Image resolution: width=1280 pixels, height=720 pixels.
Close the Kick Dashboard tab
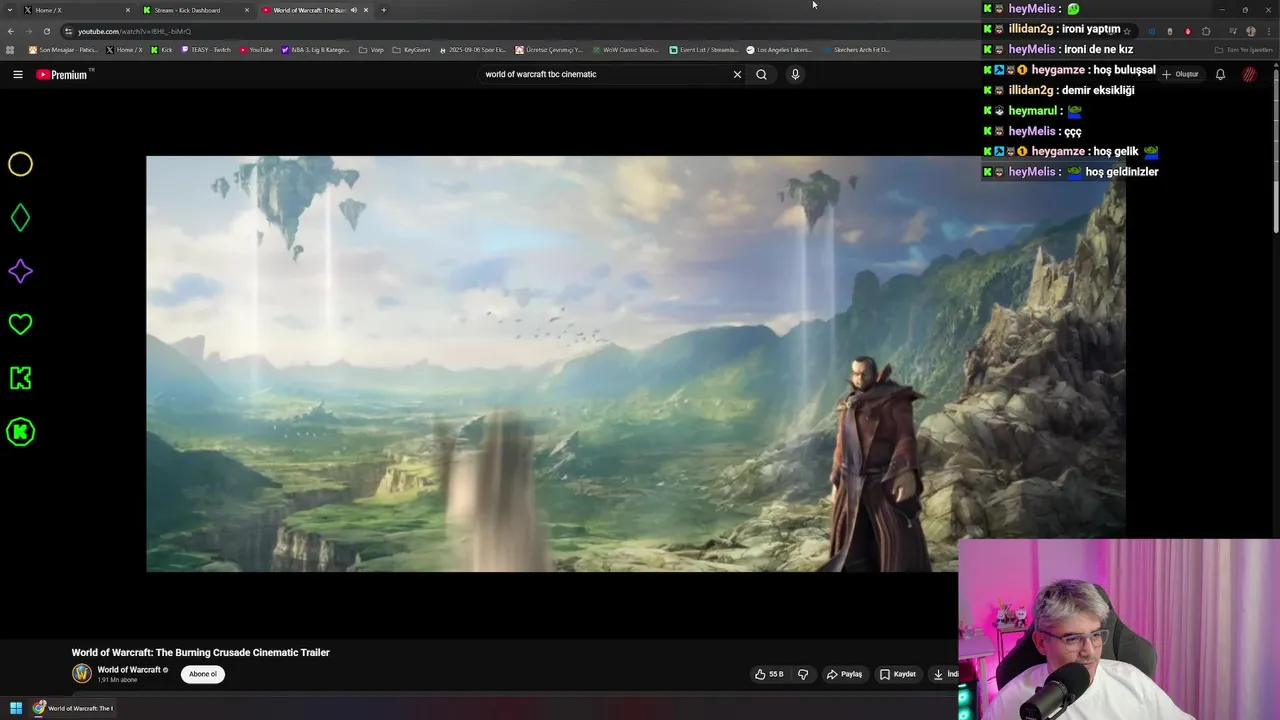(x=247, y=10)
